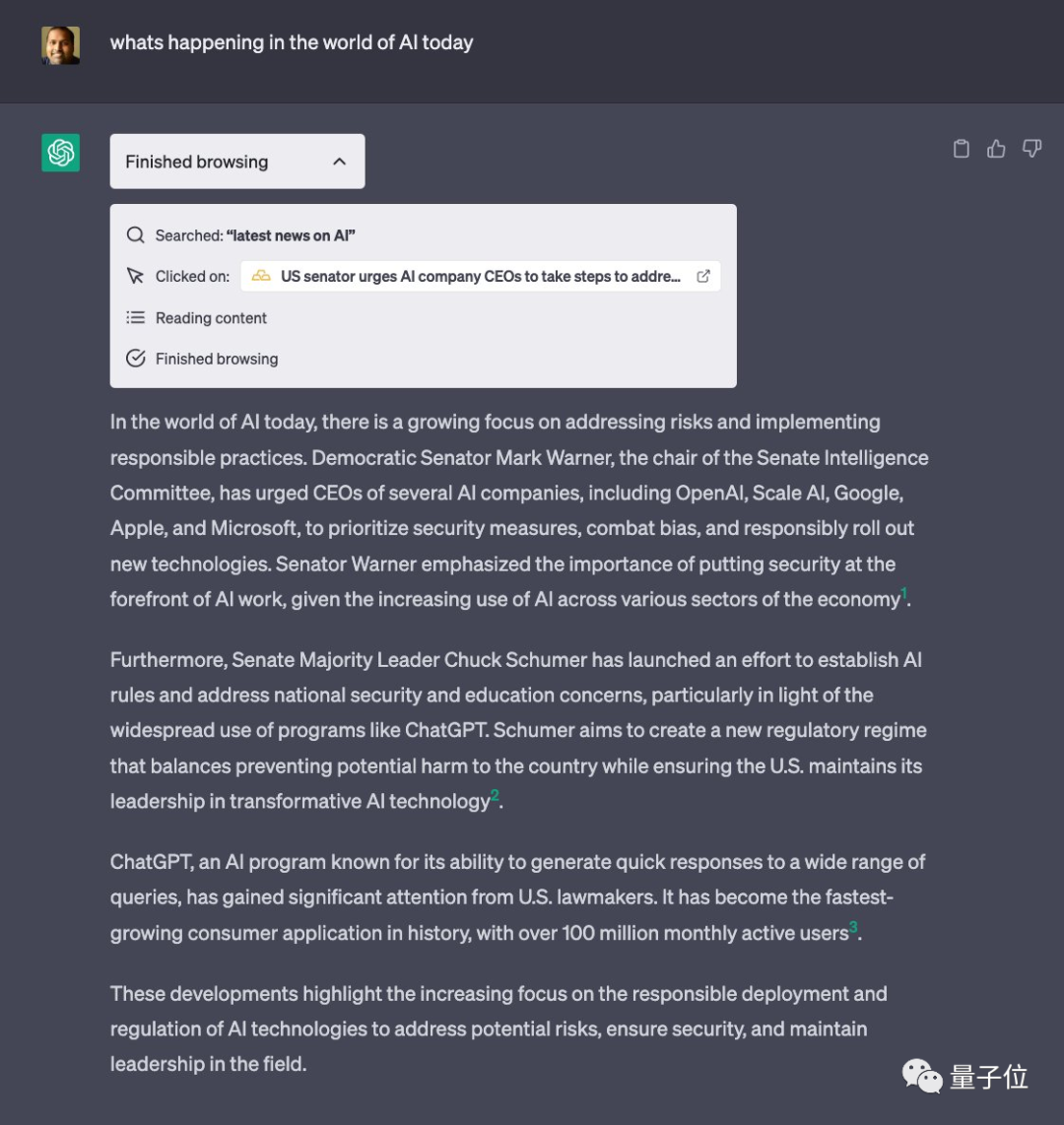Open citation 3 after the ChatGPT paragraph
1064x1125 pixels.
point(853,926)
